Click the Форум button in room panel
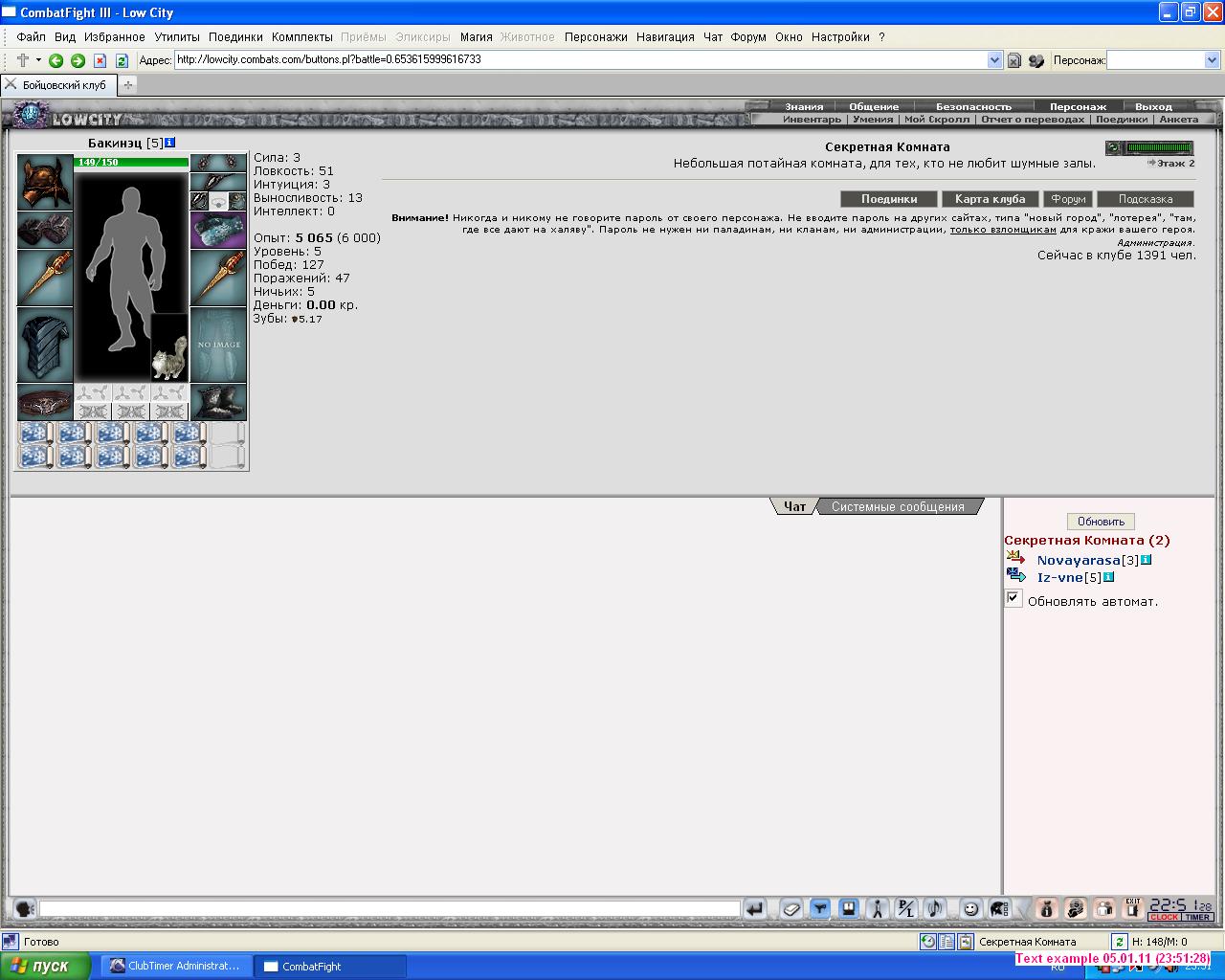The image size is (1225, 980). click(x=1068, y=199)
